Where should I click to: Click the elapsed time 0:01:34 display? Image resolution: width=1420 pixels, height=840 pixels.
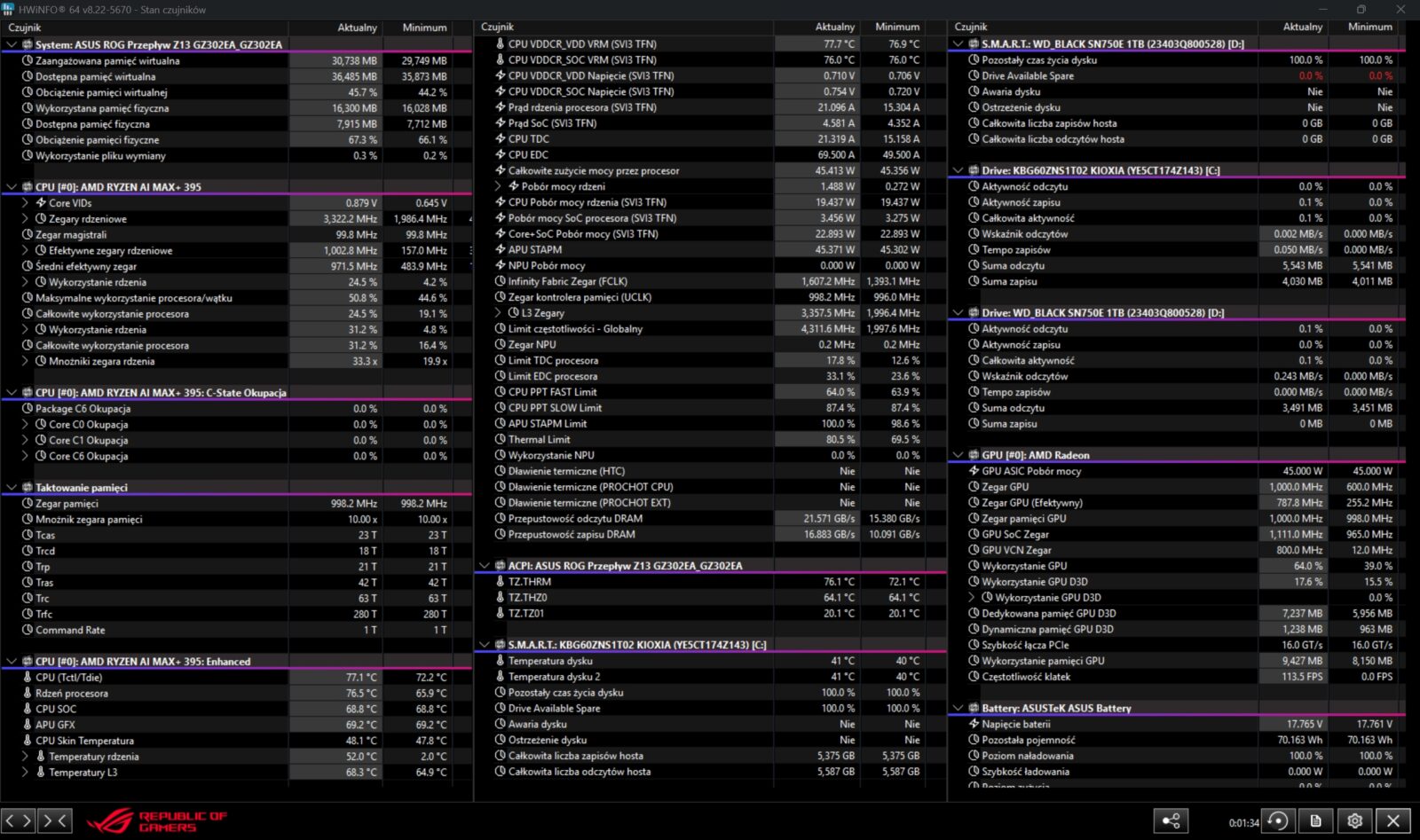click(1242, 823)
